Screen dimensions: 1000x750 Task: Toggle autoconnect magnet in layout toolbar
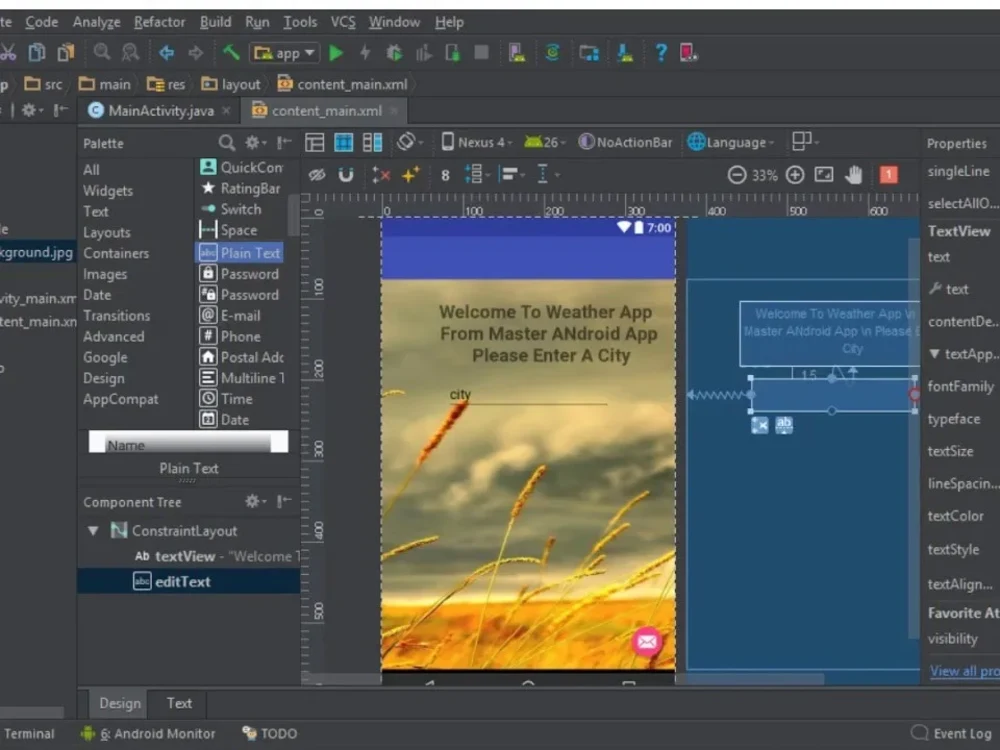[346, 175]
